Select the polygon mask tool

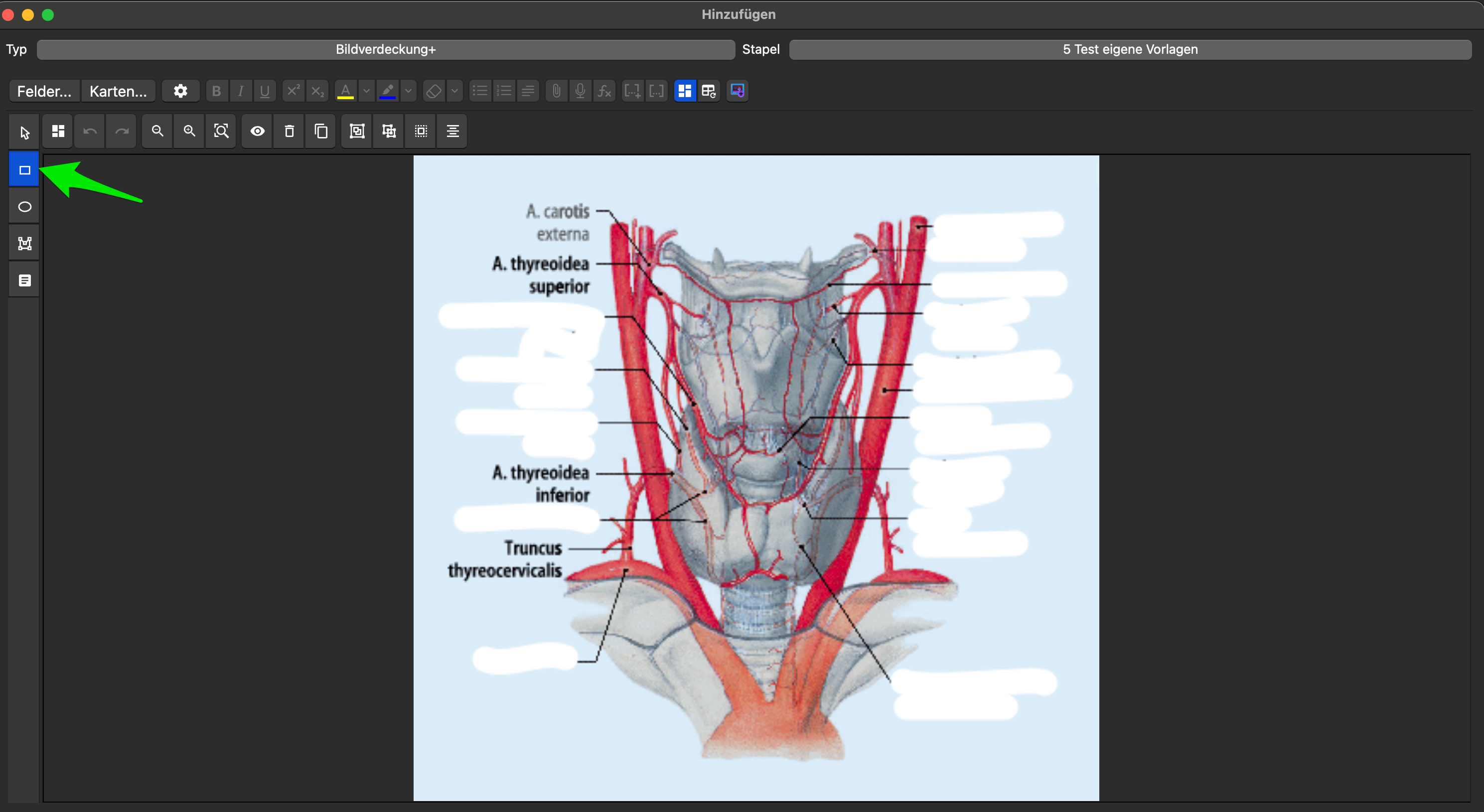pyautogui.click(x=24, y=244)
